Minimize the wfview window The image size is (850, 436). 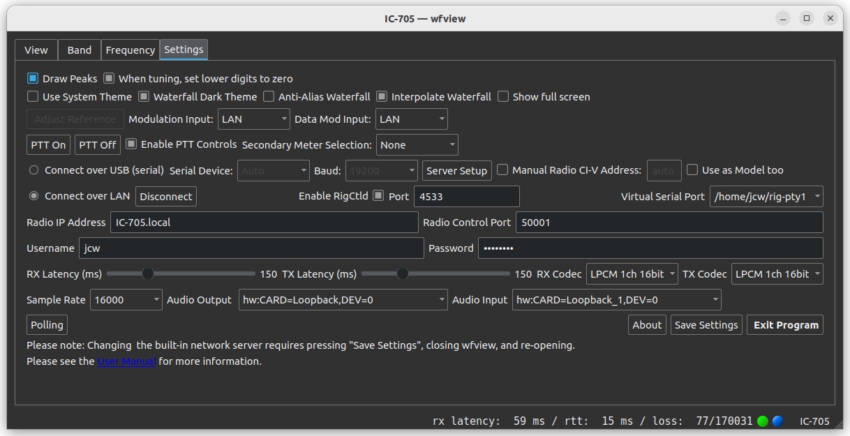pyautogui.click(x=783, y=18)
